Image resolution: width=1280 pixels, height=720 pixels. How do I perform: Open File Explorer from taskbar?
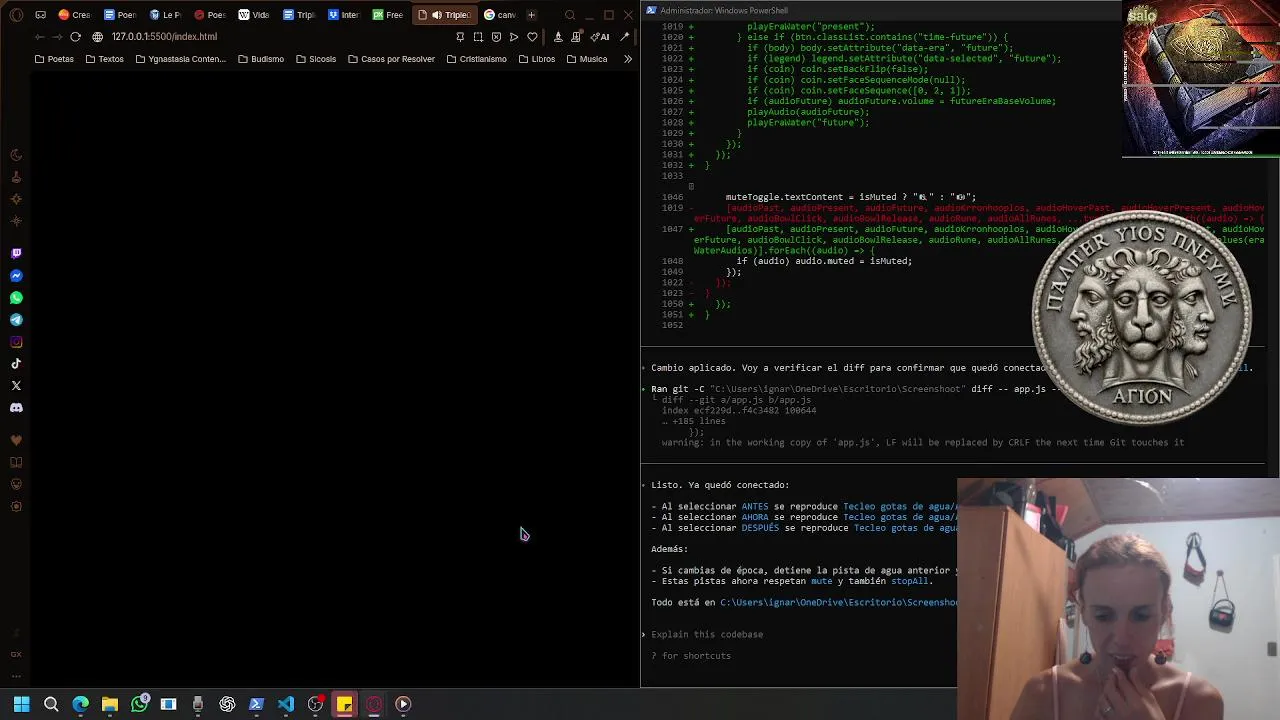(x=110, y=704)
